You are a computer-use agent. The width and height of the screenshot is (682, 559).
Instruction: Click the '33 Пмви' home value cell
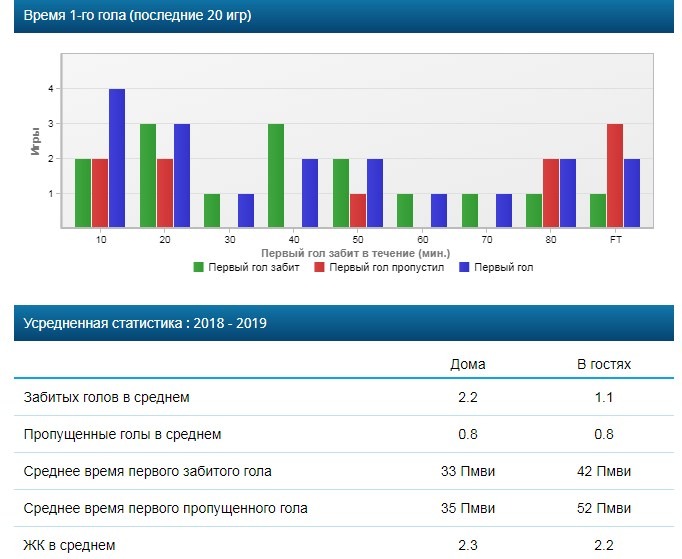[x=469, y=471]
